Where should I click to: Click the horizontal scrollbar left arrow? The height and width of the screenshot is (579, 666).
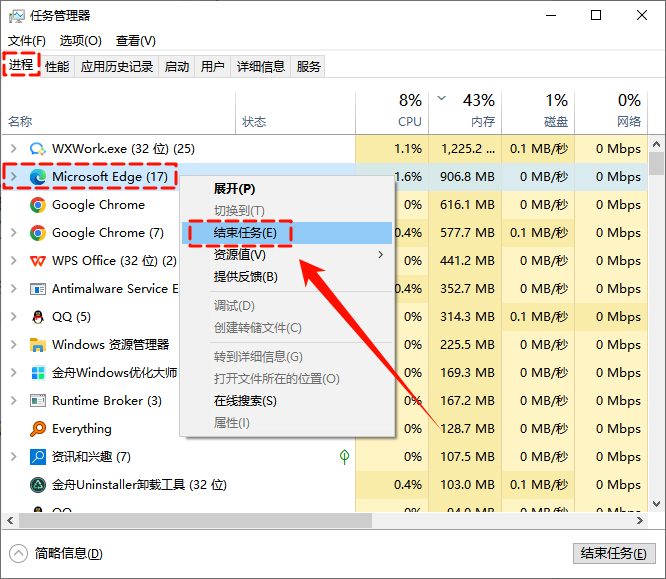pyautogui.click(x=10, y=521)
